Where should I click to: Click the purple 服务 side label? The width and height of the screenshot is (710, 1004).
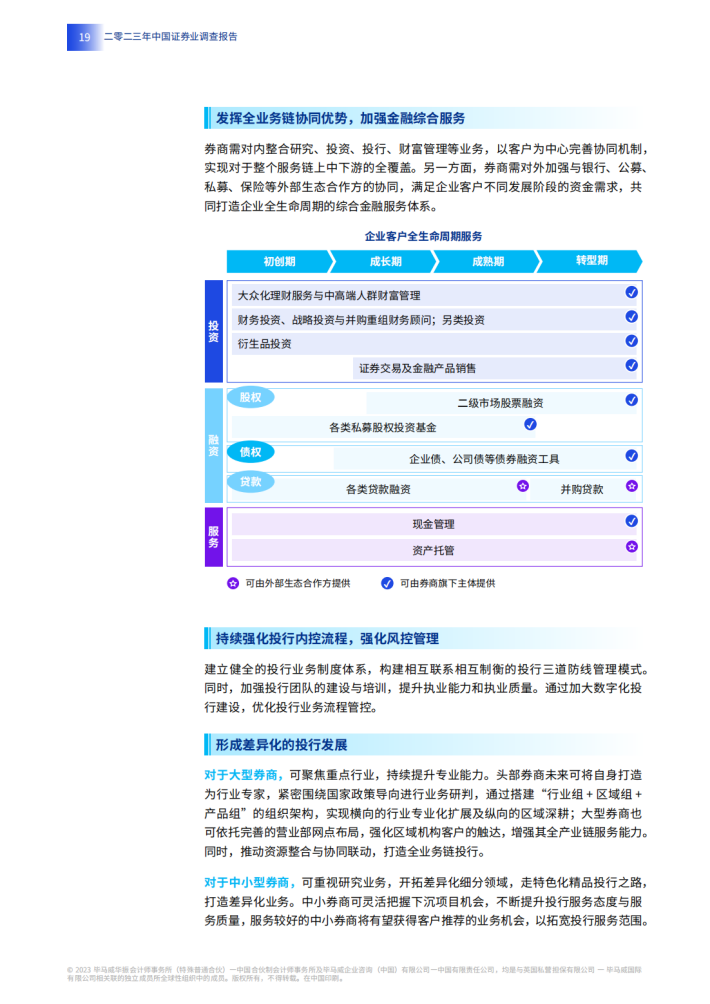(x=214, y=537)
